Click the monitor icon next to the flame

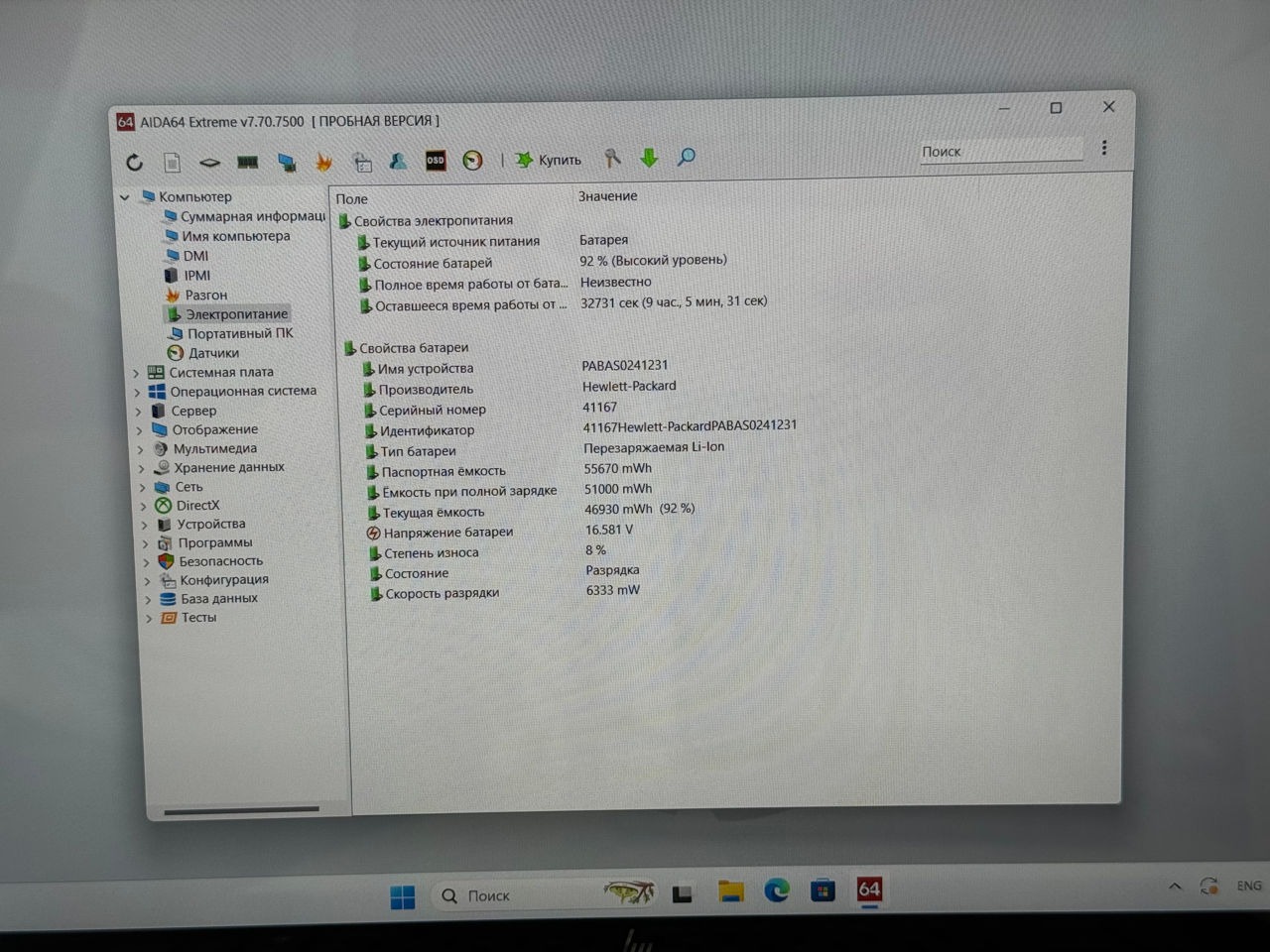pyautogui.click(x=286, y=162)
